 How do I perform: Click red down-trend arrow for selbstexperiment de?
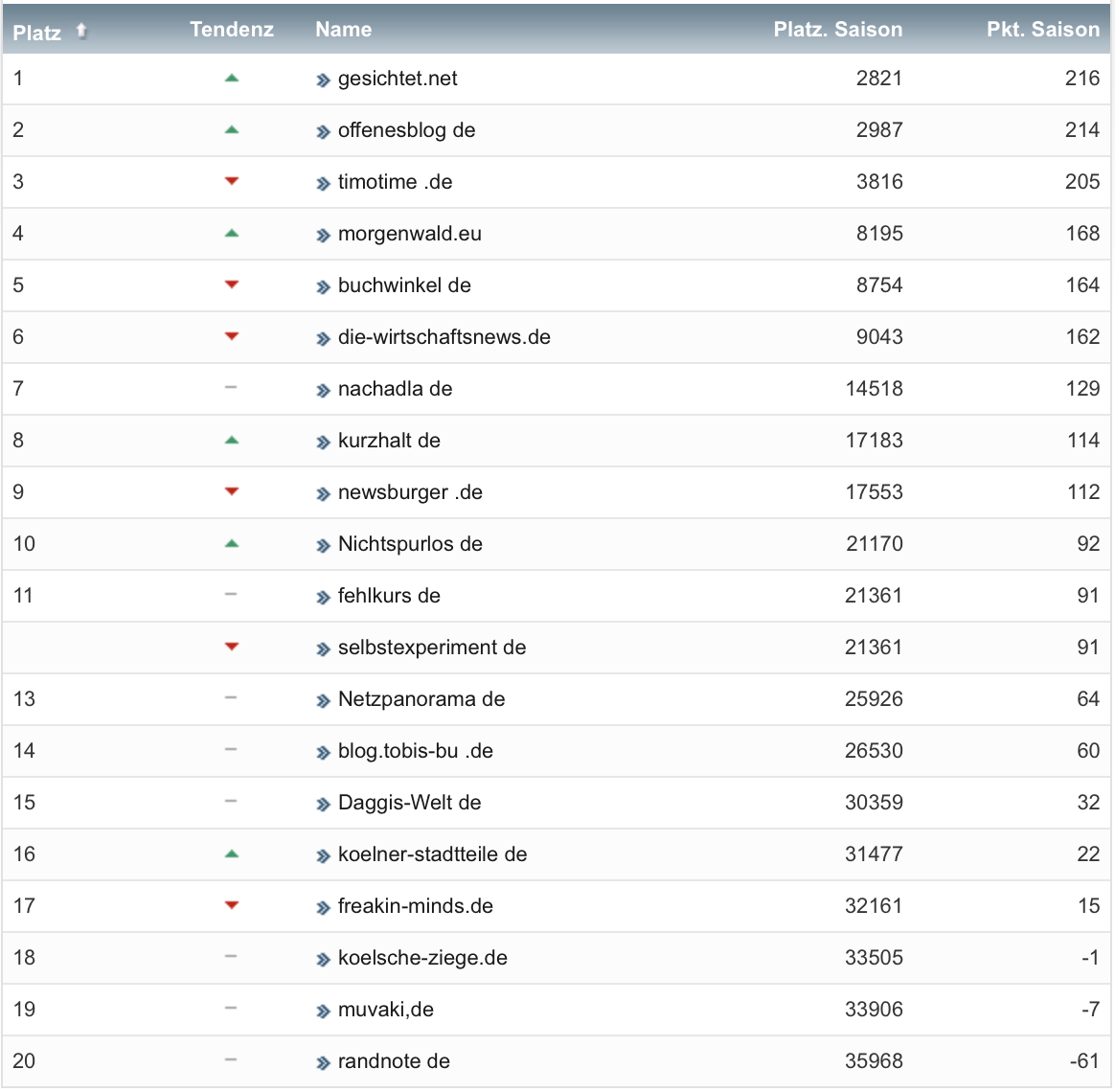pos(231,647)
